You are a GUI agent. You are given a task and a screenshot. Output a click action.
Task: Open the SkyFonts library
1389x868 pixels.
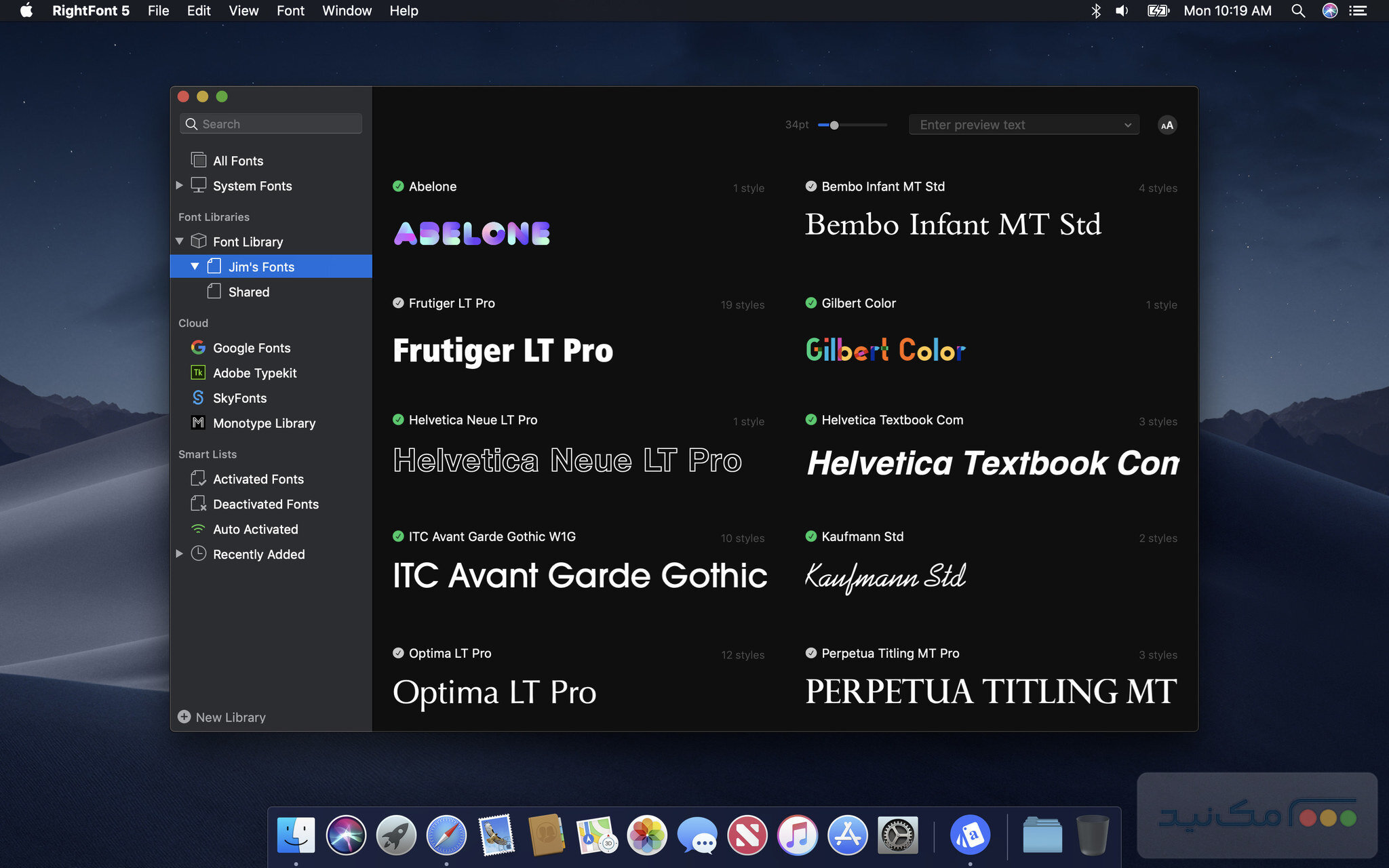(x=238, y=398)
